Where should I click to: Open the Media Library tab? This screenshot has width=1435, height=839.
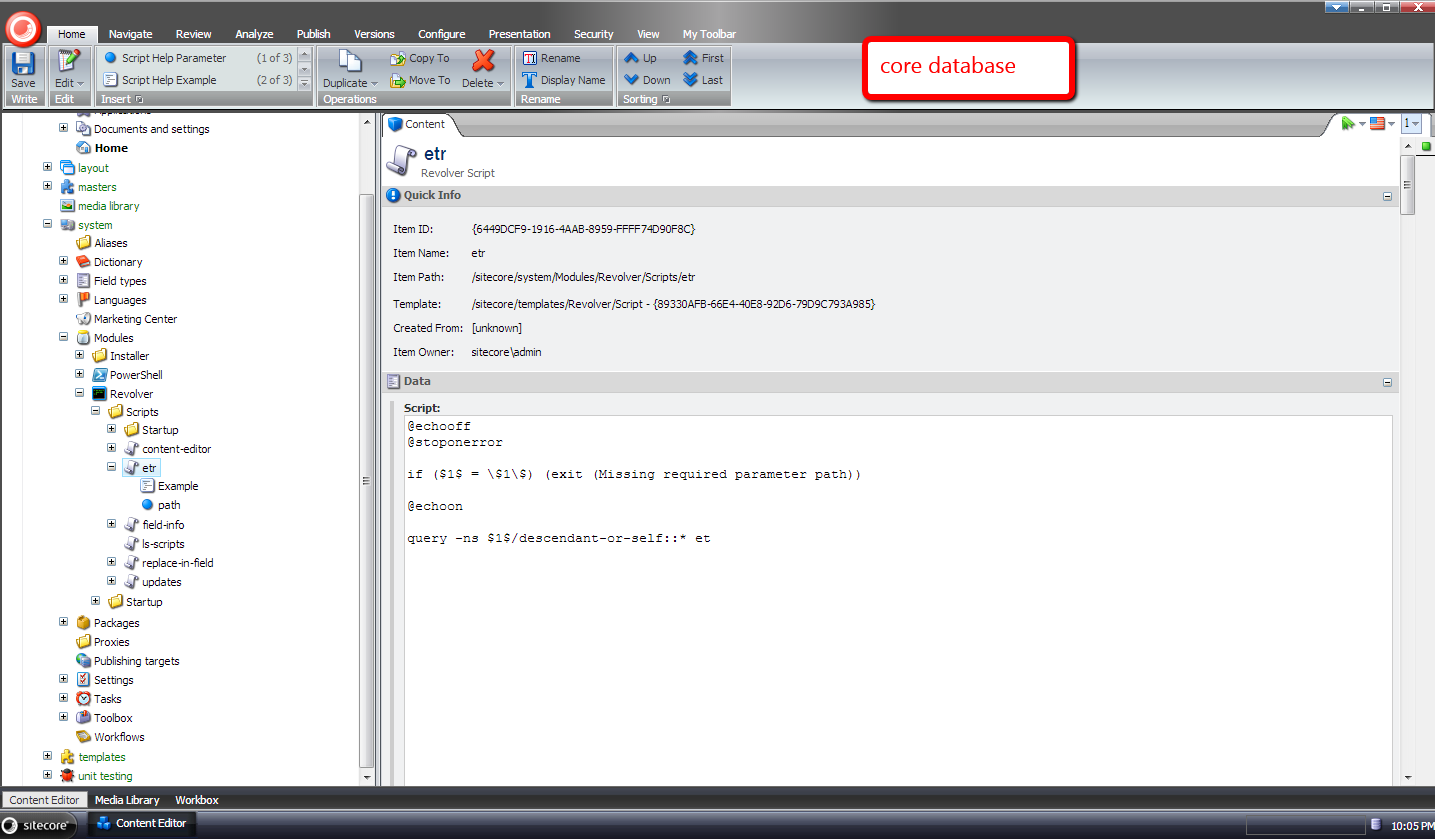pyautogui.click(x=127, y=800)
